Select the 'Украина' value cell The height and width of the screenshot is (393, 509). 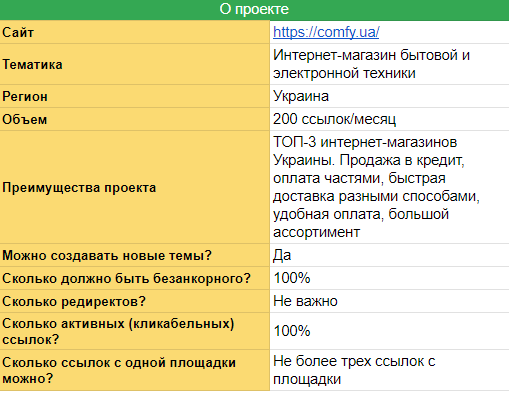[x=389, y=96]
